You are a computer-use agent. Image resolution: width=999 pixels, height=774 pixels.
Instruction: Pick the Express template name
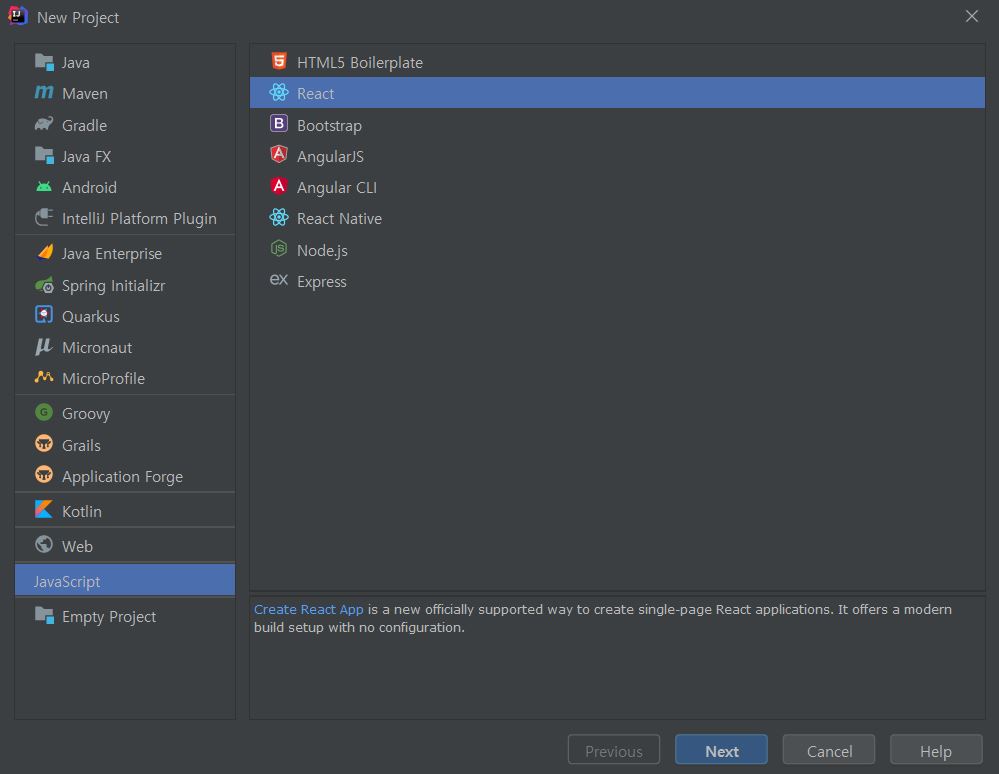(x=322, y=282)
